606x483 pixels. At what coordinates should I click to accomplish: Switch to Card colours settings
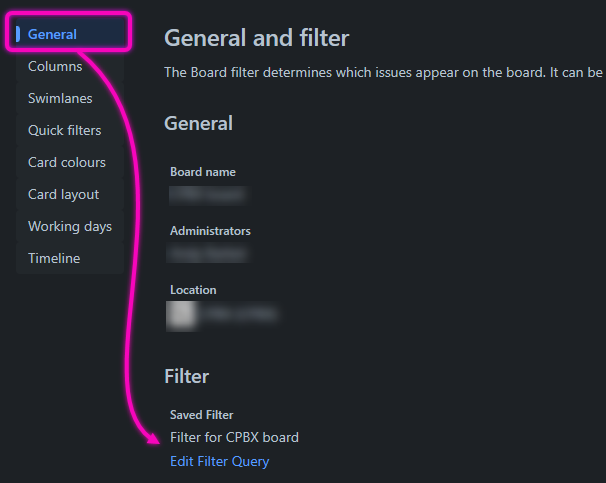click(x=66, y=163)
